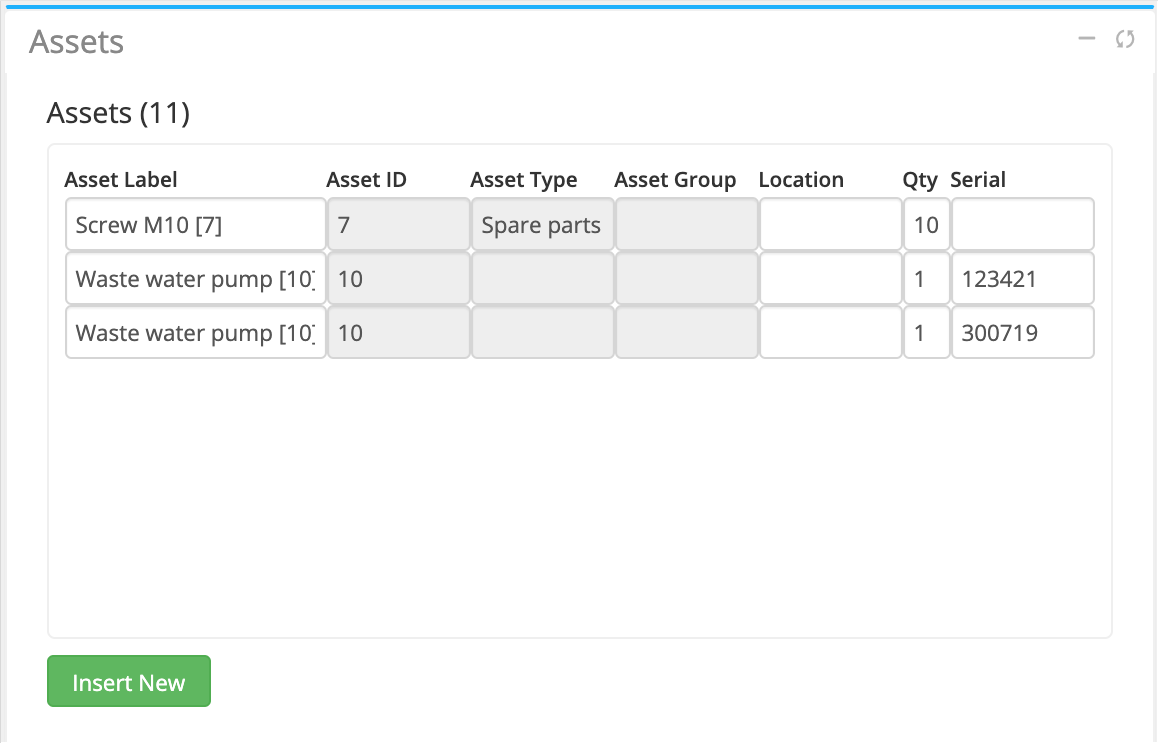Select the serial number field 300719
Screen dimensions: 1158x743
point(1022,333)
